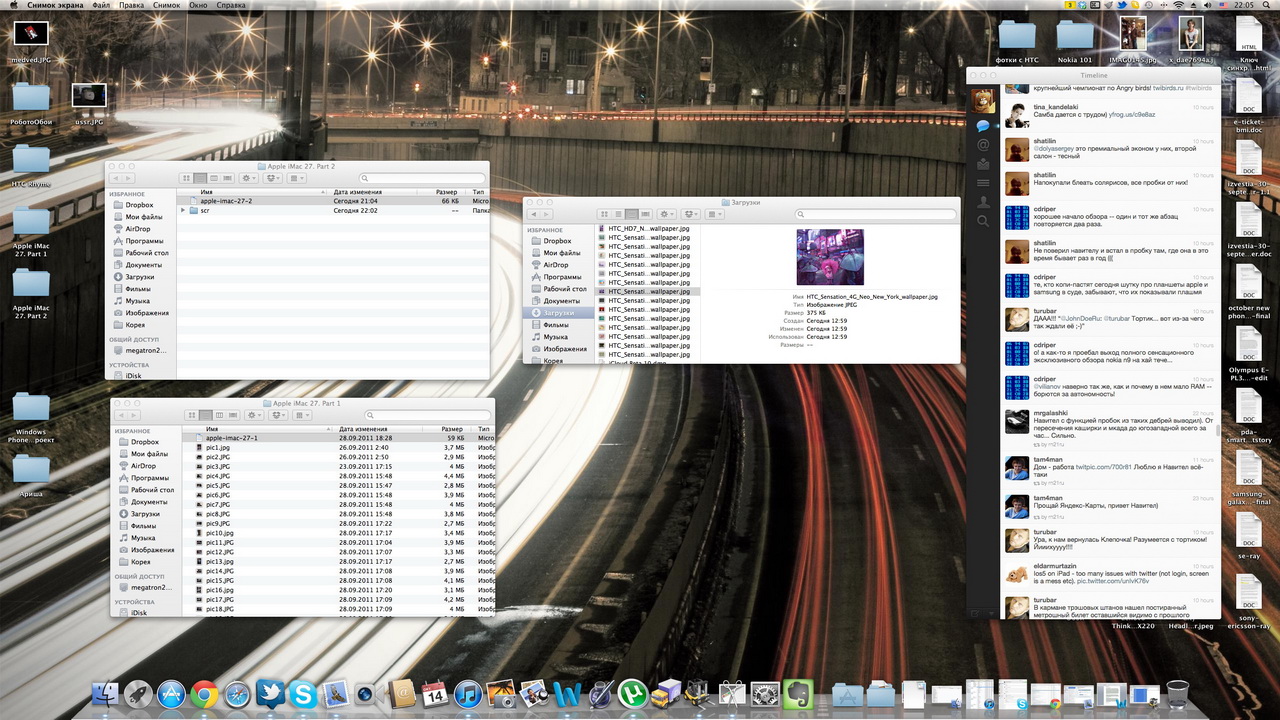
Task: Open yfrog.us link in tina_kandelaki tweet
Action: pyautogui.click(x=1131, y=115)
